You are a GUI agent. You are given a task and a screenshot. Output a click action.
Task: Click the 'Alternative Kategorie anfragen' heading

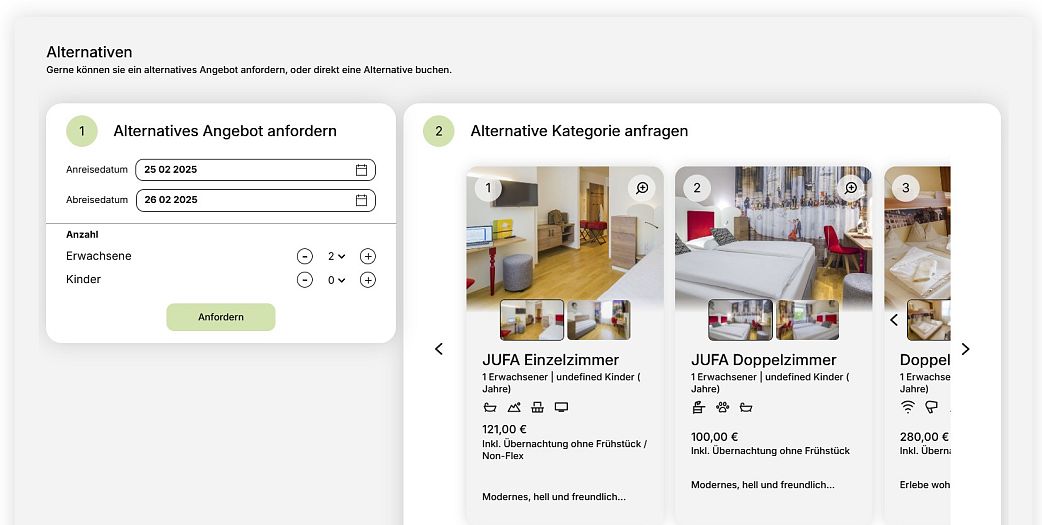[579, 131]
